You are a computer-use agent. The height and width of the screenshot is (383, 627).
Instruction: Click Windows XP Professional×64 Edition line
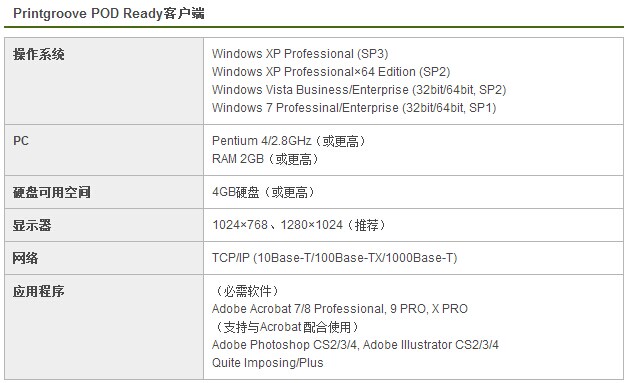tap(331, 72)
